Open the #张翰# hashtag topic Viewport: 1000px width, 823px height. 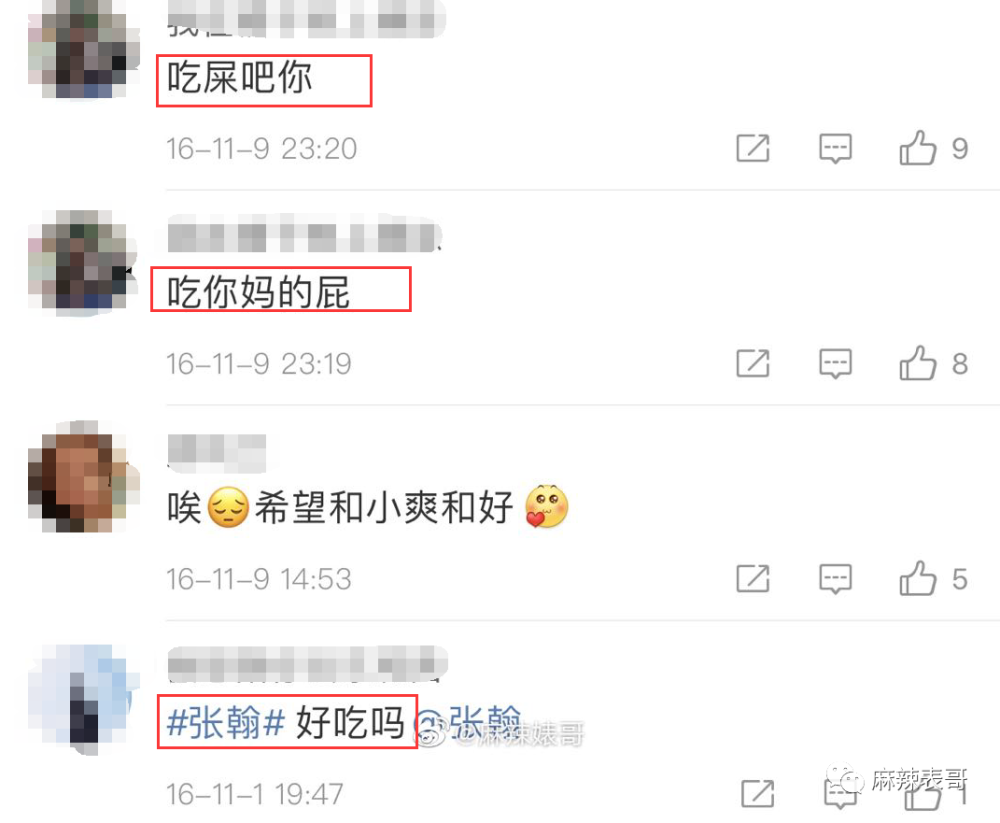[x=225, y=723]
